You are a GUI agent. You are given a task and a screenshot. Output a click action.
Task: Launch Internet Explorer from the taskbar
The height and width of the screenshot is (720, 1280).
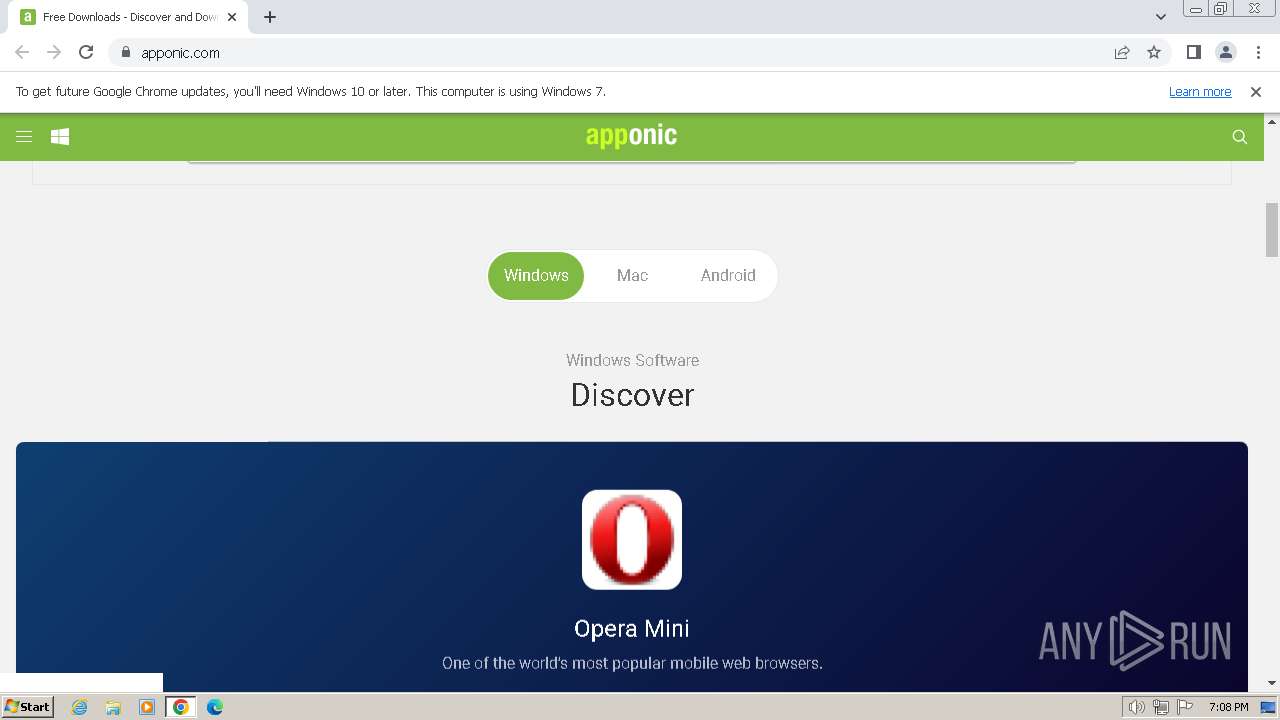click(80, 707)
